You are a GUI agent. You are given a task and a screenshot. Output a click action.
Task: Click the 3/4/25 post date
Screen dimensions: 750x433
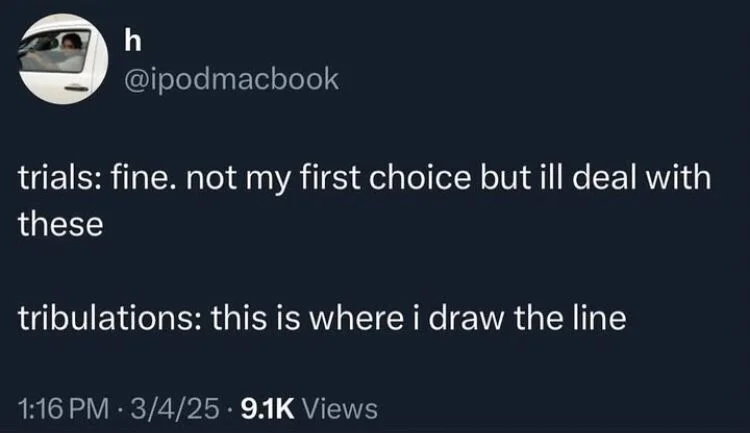pyautogui.click(x=171, y=408)
